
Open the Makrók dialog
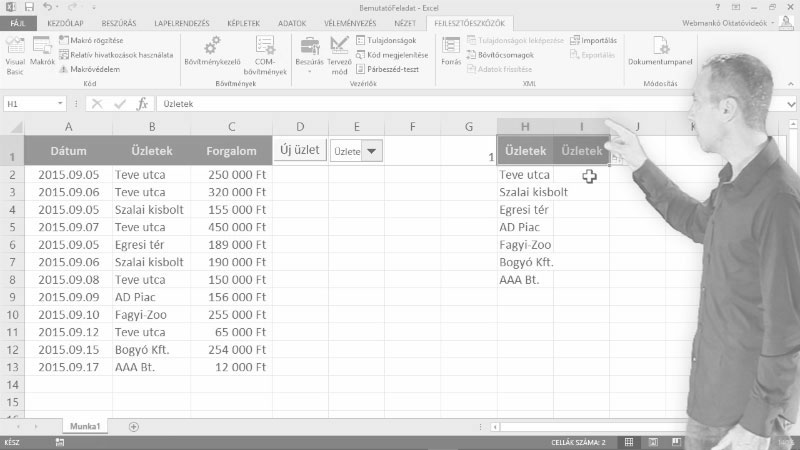[x=42, y=51]
